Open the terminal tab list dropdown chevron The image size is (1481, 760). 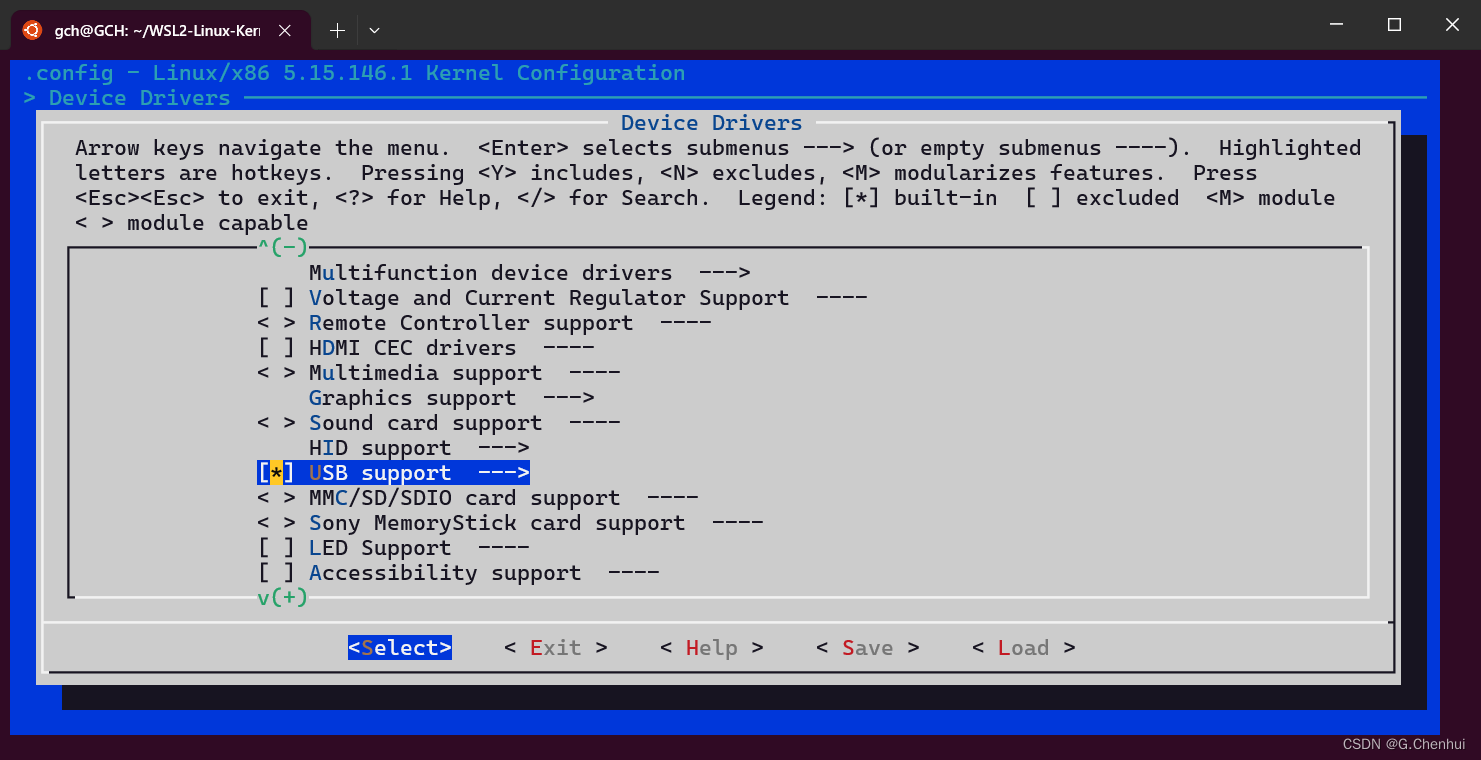pyautogui.click(x=374, y=30)
